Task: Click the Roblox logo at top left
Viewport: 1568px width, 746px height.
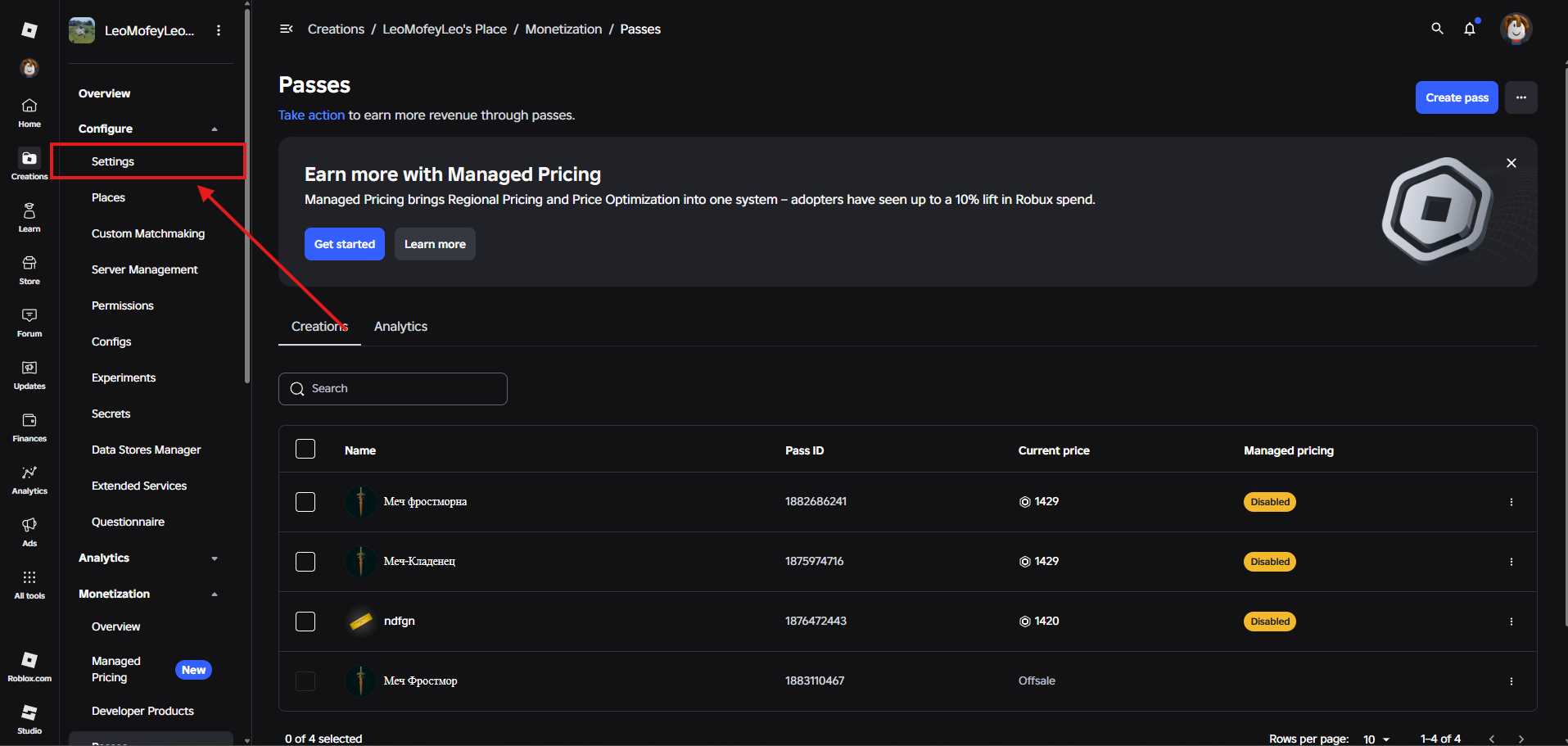Action: coord(29,30)
